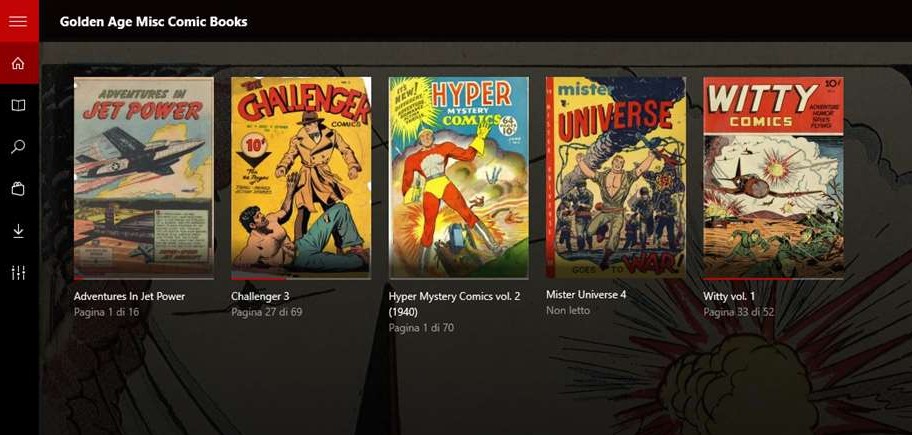Click the Mister Universe 4 title label

[586, 295]
